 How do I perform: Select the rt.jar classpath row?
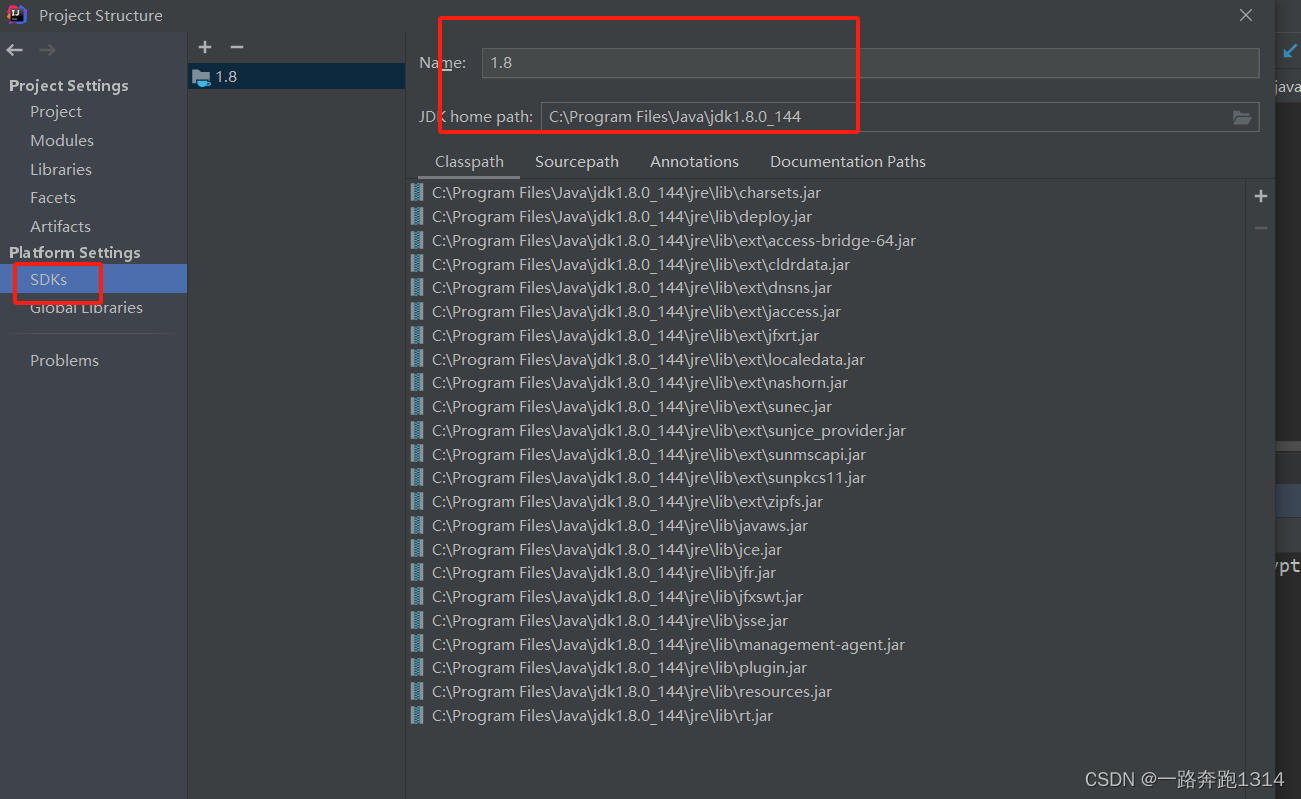(x=825, y=715)
